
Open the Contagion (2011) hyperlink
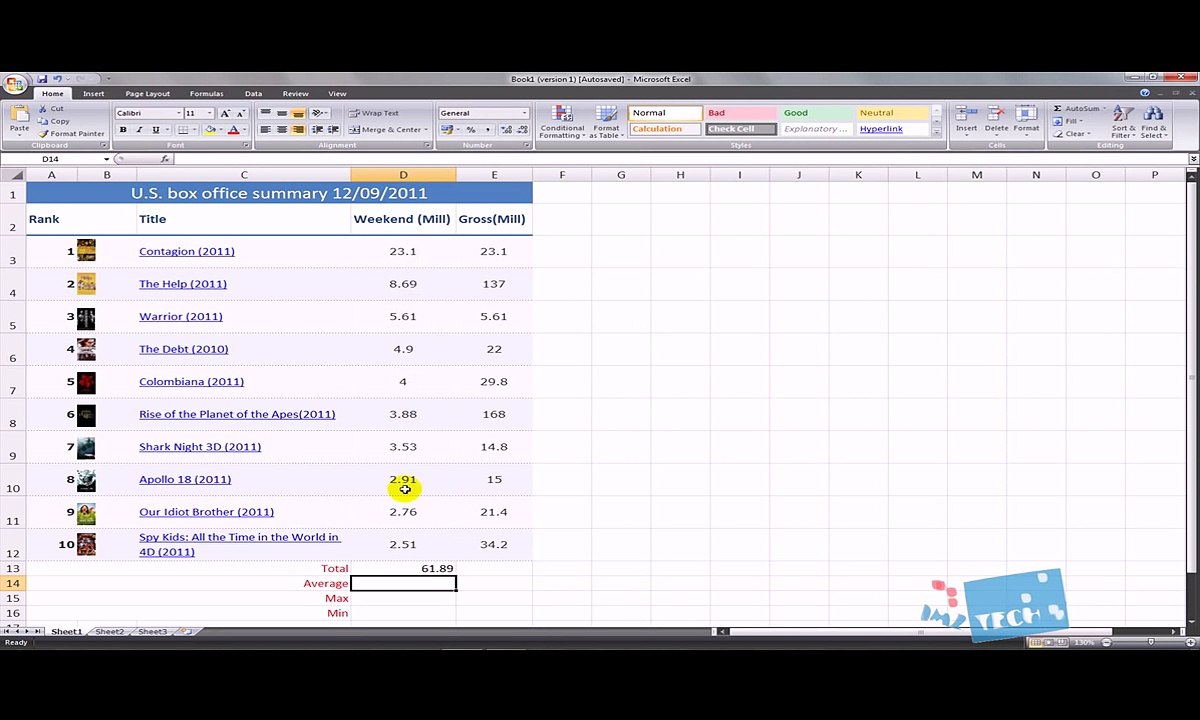pos(186,251)
